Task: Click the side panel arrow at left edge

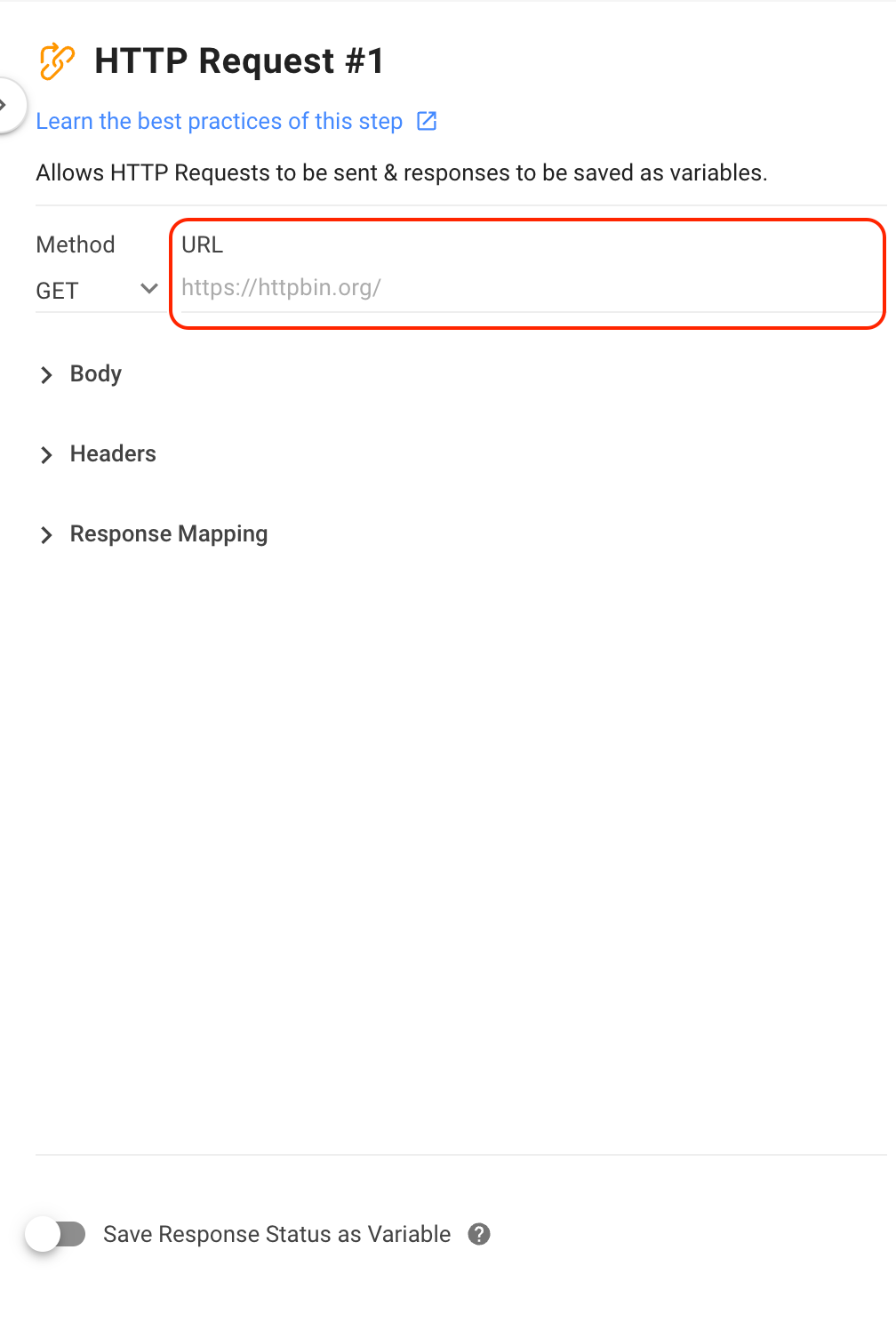Action: [x=7, y=105]
